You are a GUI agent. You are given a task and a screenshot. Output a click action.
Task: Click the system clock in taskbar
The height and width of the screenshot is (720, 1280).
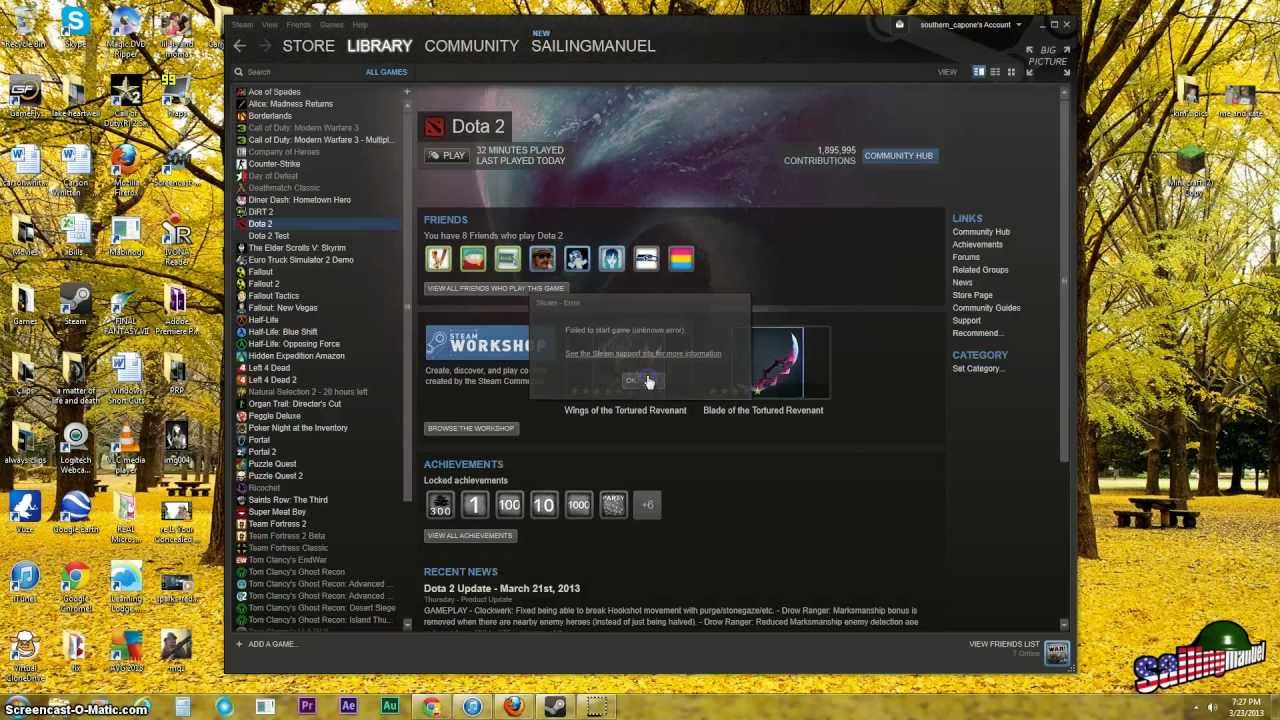tap(1248, 707)
